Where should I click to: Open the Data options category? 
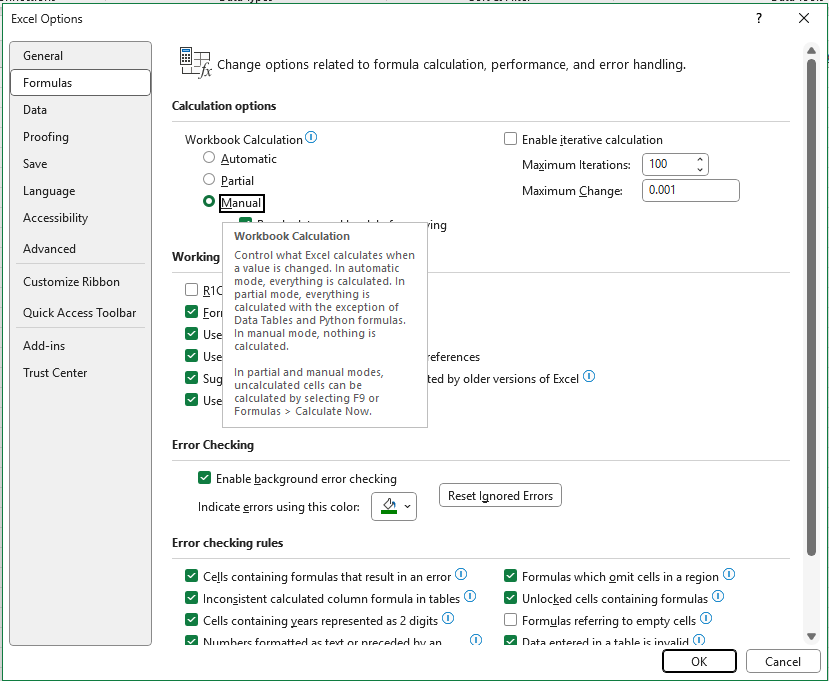coord(80,110)
